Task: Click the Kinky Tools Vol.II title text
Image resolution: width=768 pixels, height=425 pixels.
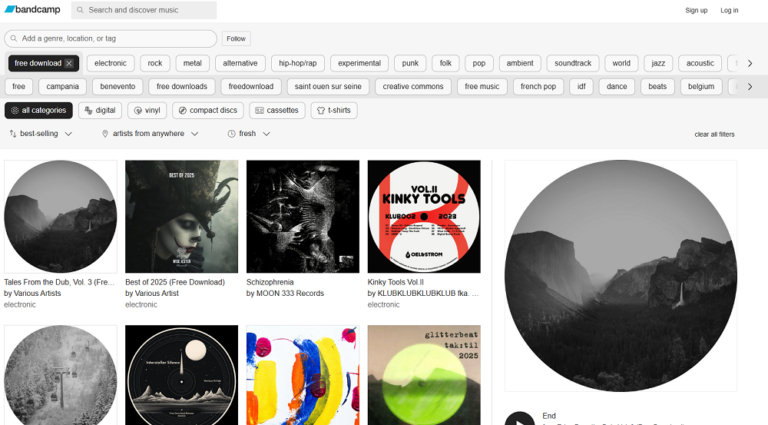Action: pos(396,282)
